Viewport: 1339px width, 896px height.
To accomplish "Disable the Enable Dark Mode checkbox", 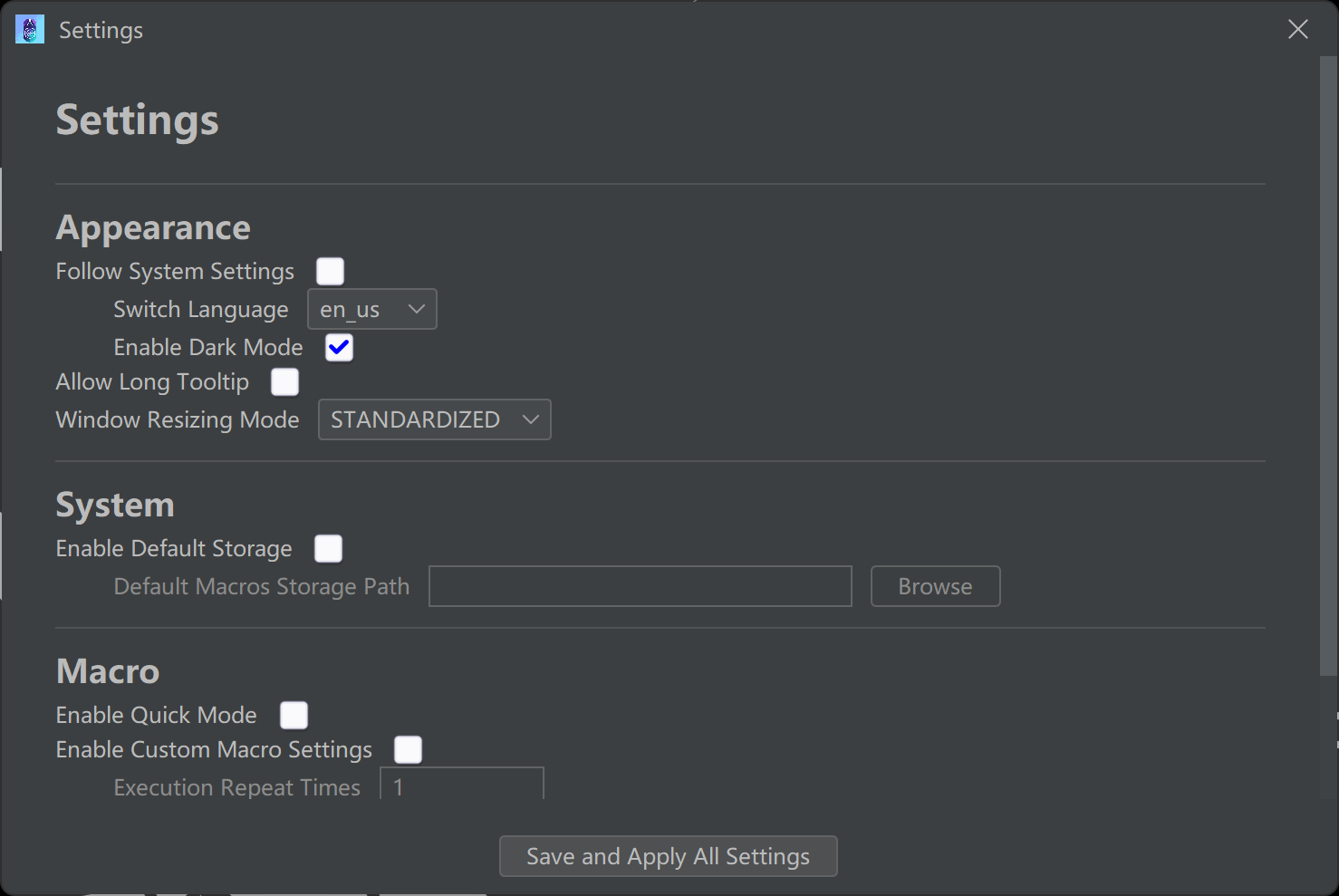I will tap(339, 348).
